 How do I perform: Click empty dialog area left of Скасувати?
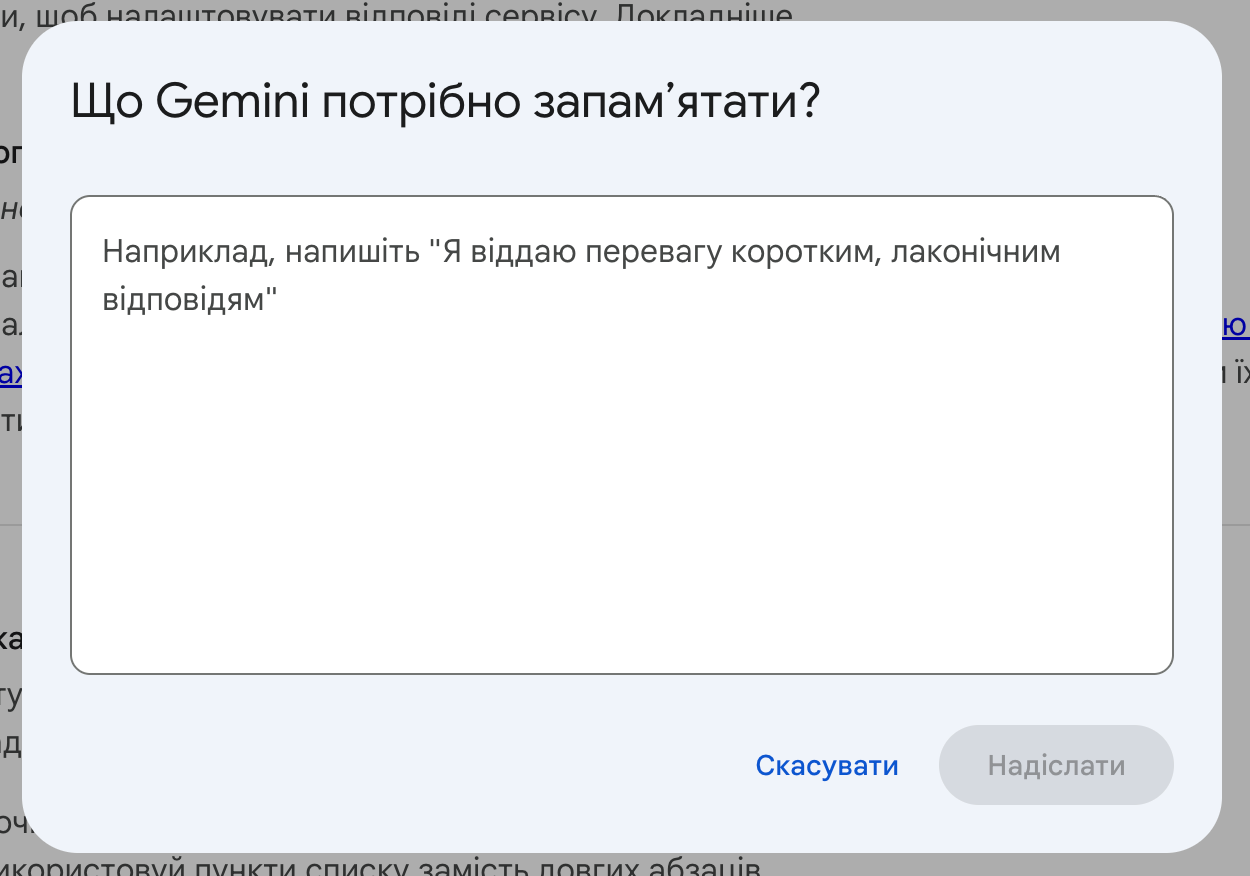400,766
